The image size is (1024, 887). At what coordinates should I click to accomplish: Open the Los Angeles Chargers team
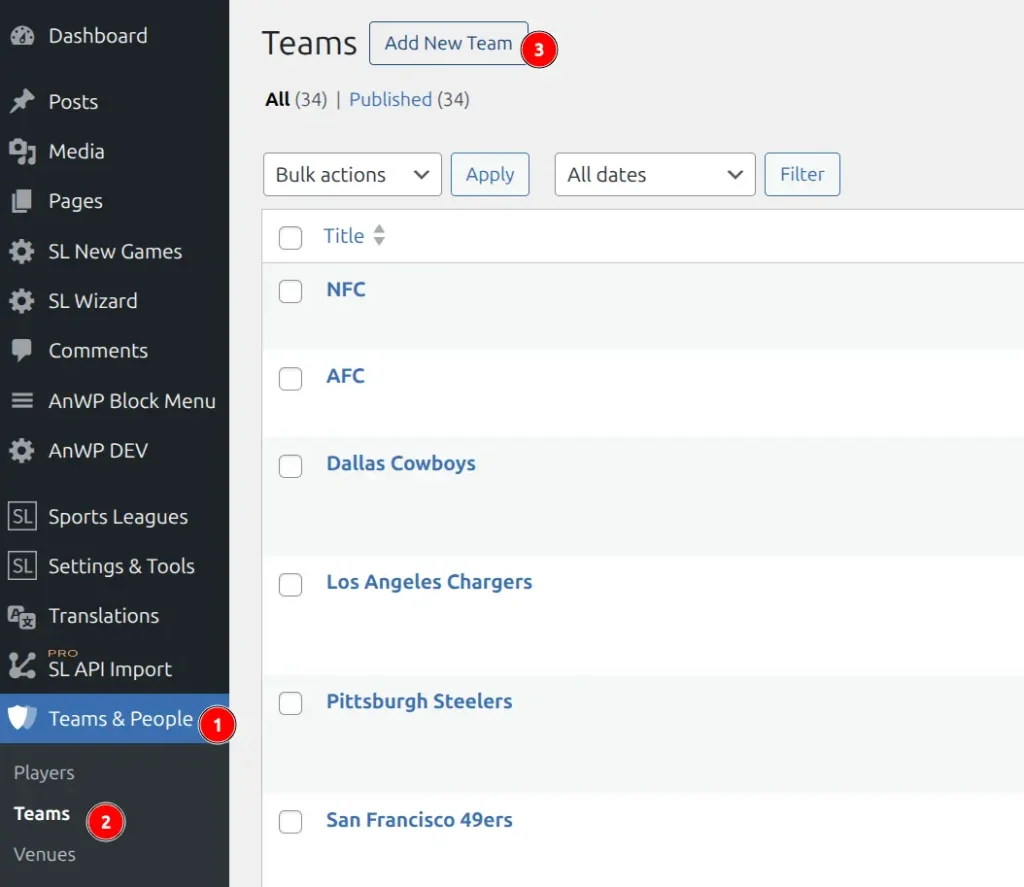(x=429, y=582)
